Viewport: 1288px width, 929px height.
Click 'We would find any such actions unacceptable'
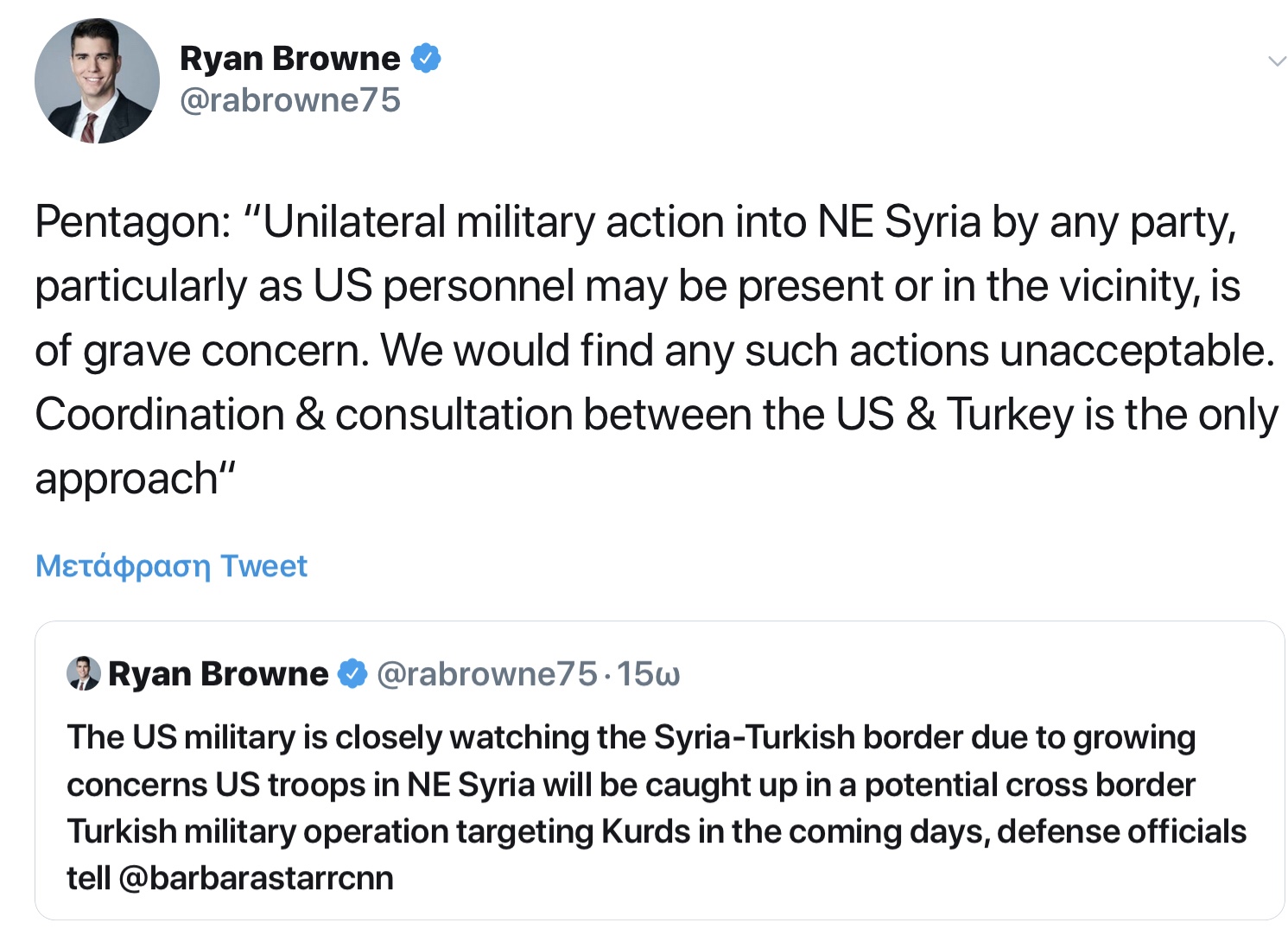[828, 351]
